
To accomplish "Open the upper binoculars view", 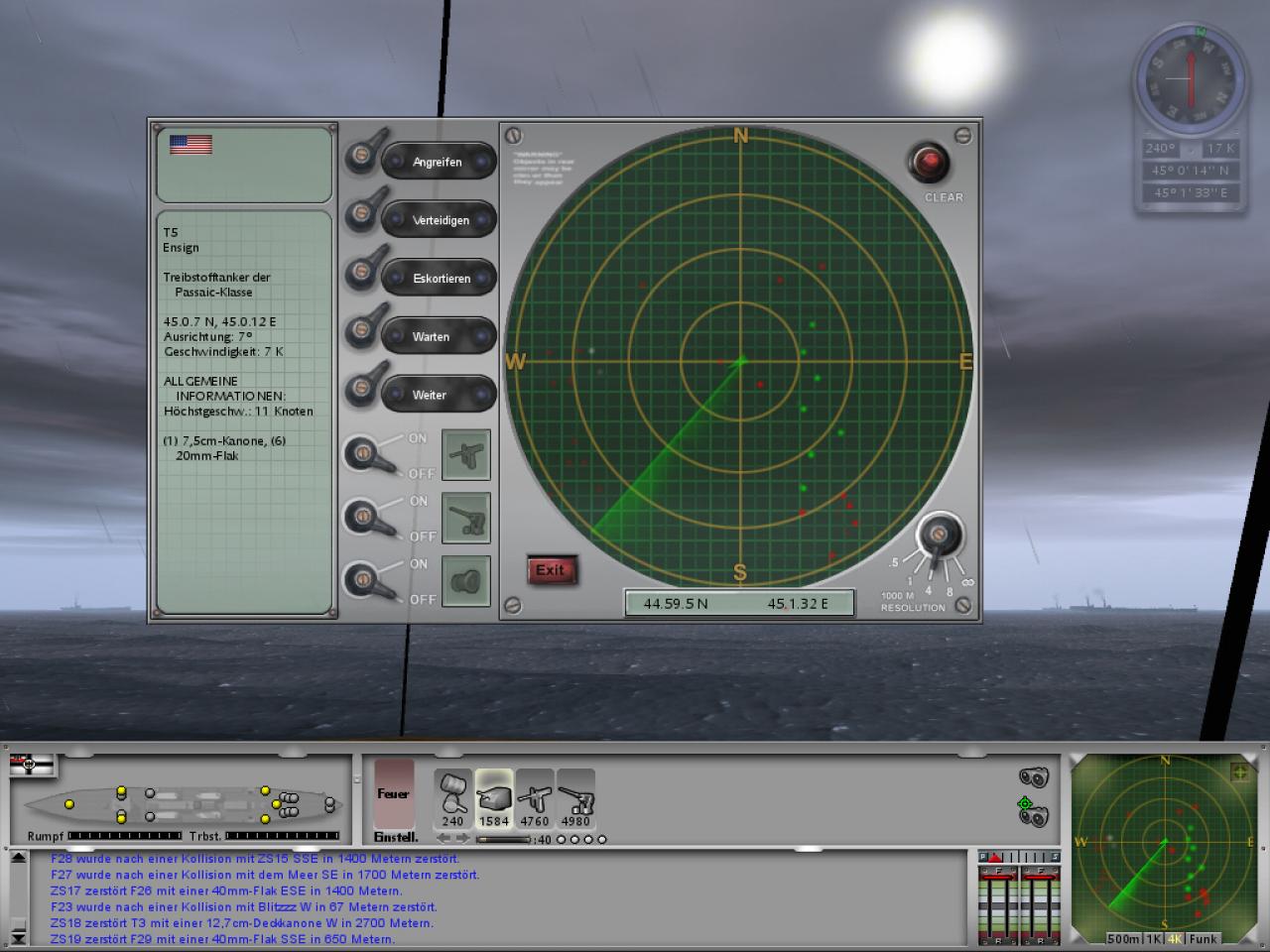I will point(1033,778).
